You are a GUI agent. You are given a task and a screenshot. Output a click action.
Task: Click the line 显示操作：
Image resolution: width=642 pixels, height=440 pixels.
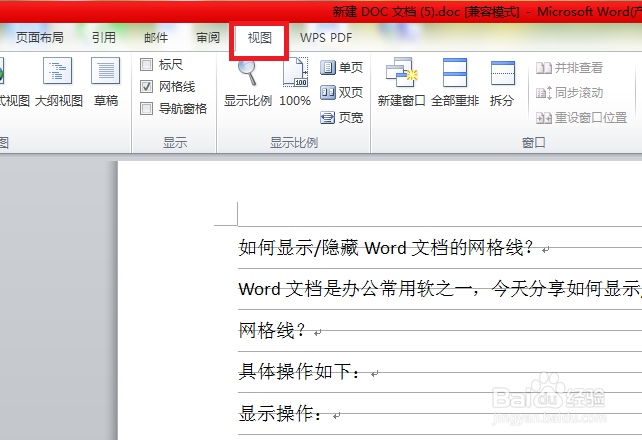(x=280, y=413)
